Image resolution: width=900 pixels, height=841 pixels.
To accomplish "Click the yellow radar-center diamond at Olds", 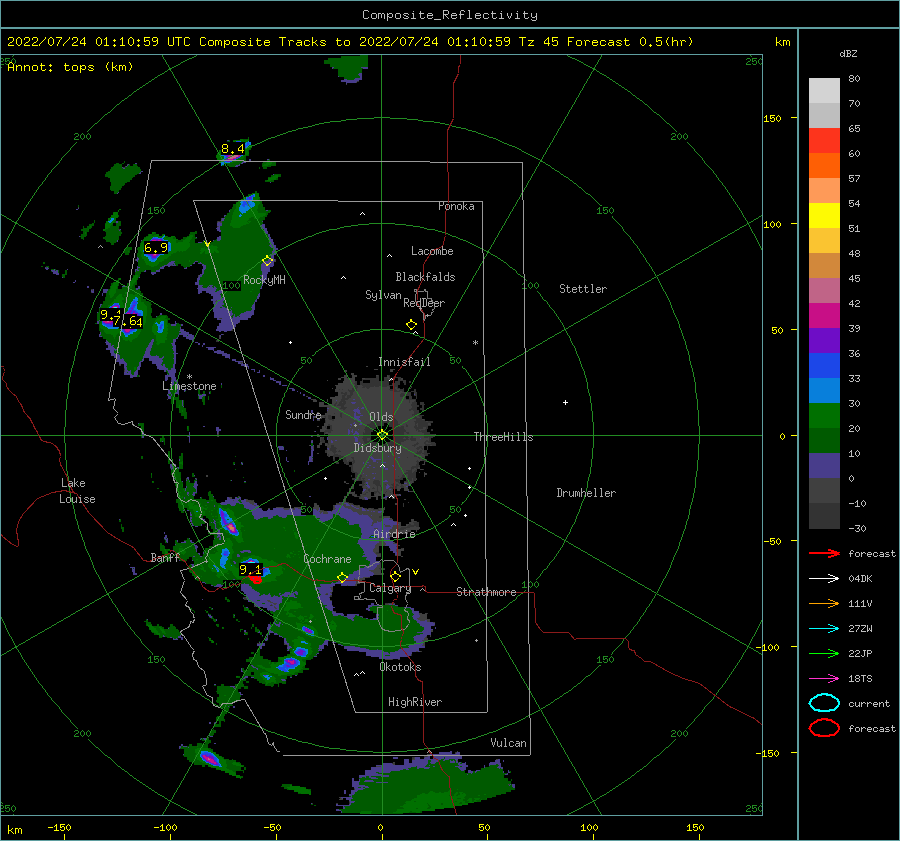I will point(382,435).
